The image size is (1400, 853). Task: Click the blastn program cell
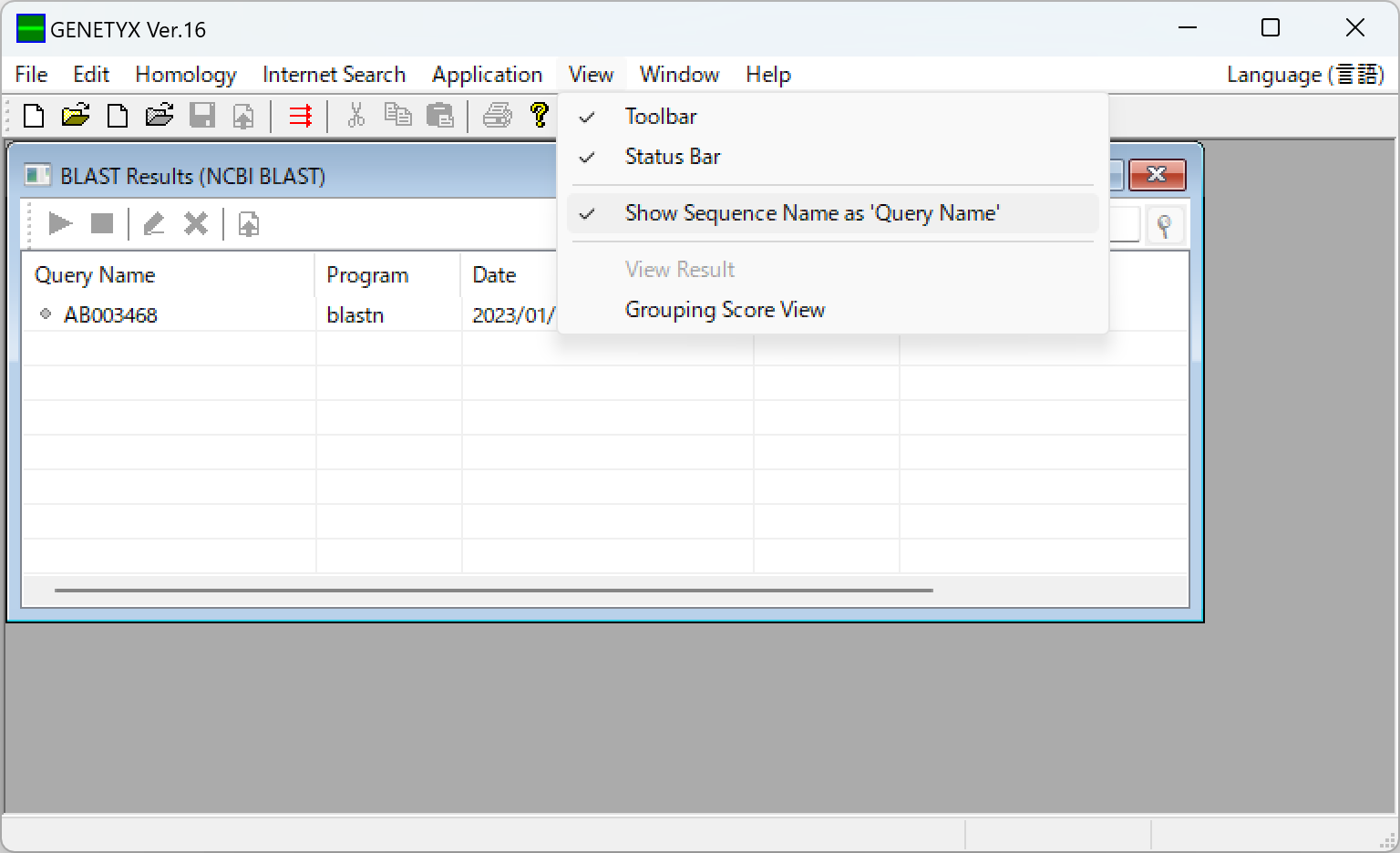(355, 315)
